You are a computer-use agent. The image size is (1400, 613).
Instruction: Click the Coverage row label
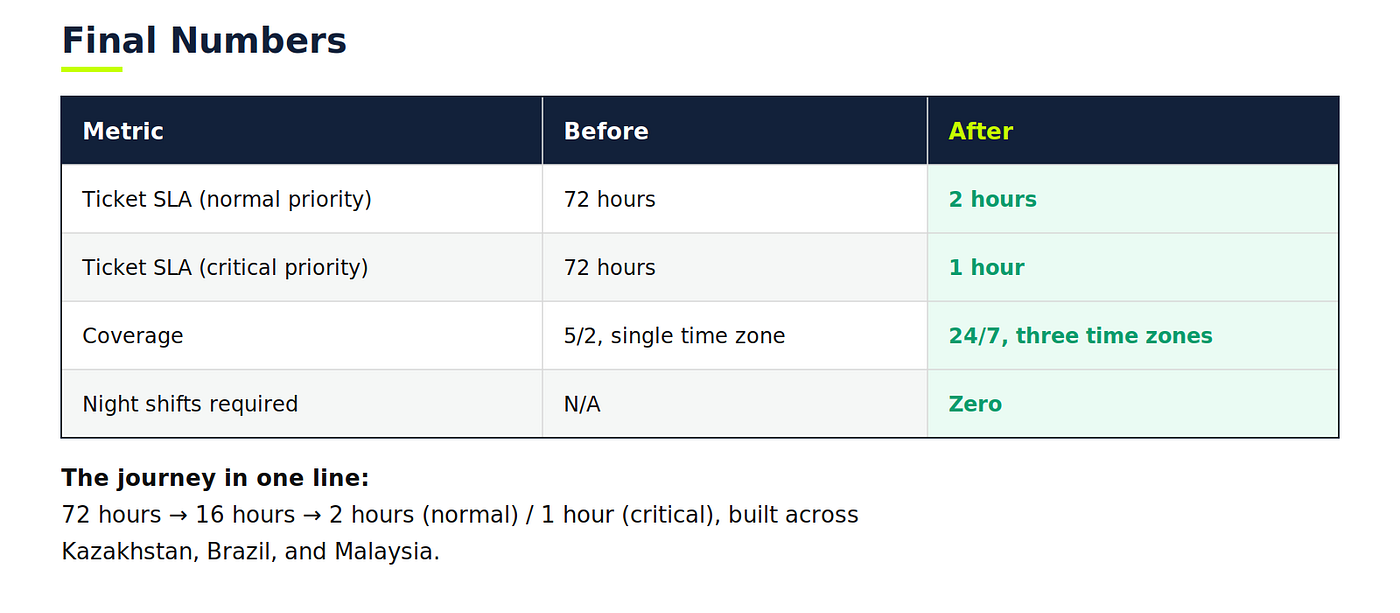133,336
